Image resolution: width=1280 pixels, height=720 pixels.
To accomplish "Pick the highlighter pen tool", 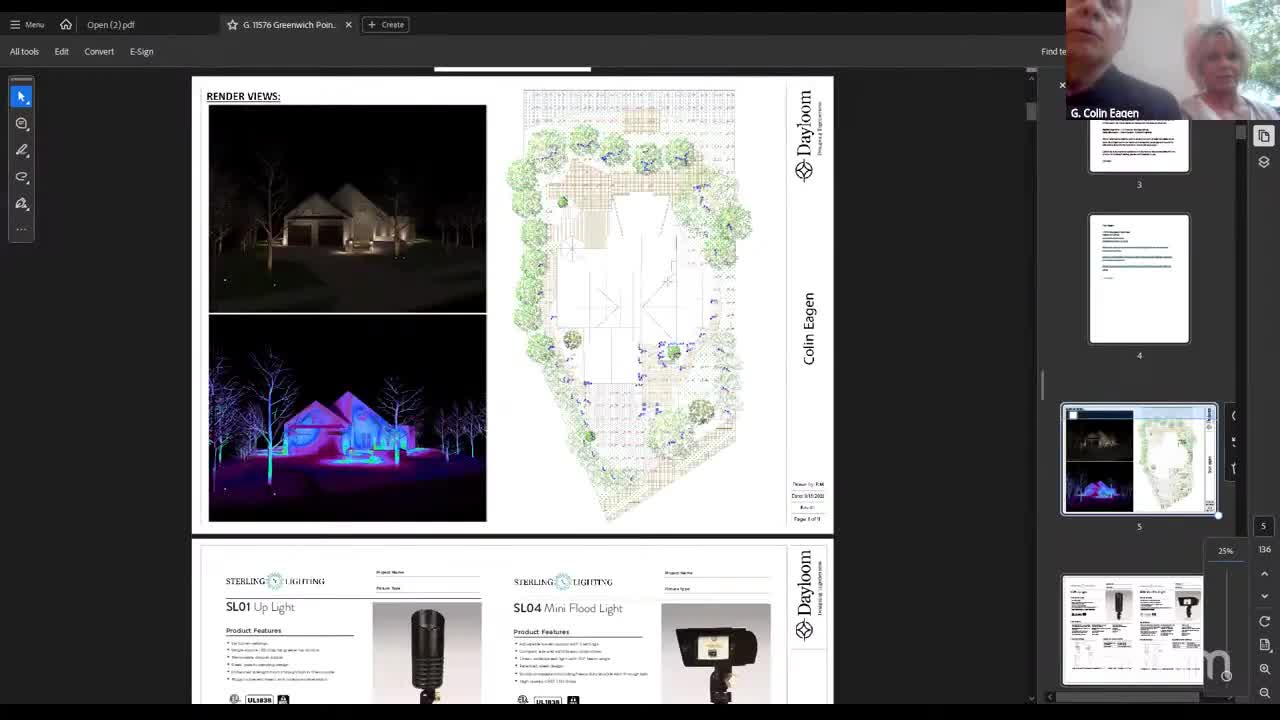I will [x=21, y=150].
